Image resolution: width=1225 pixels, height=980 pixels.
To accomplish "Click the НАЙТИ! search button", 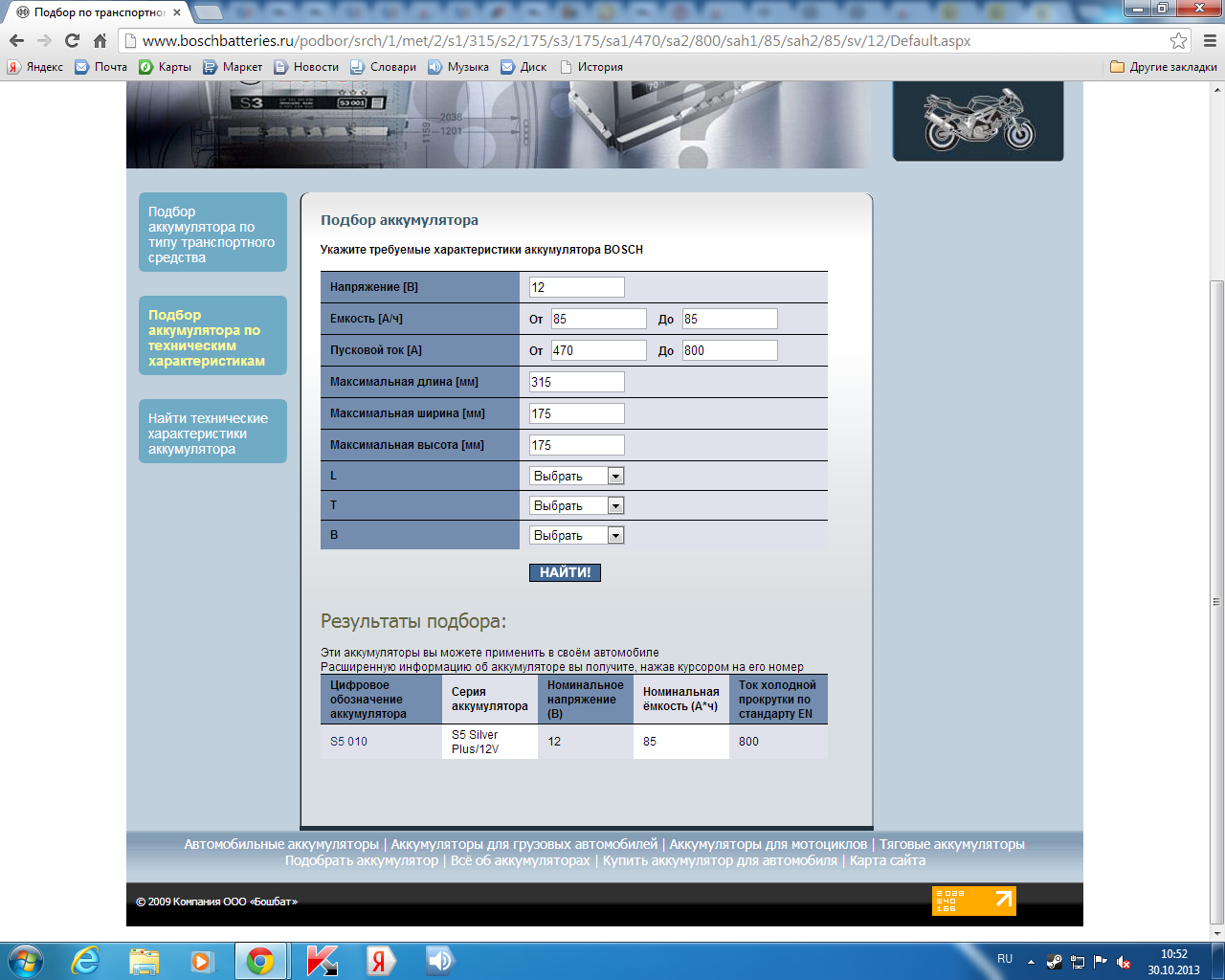I will 566,572.
